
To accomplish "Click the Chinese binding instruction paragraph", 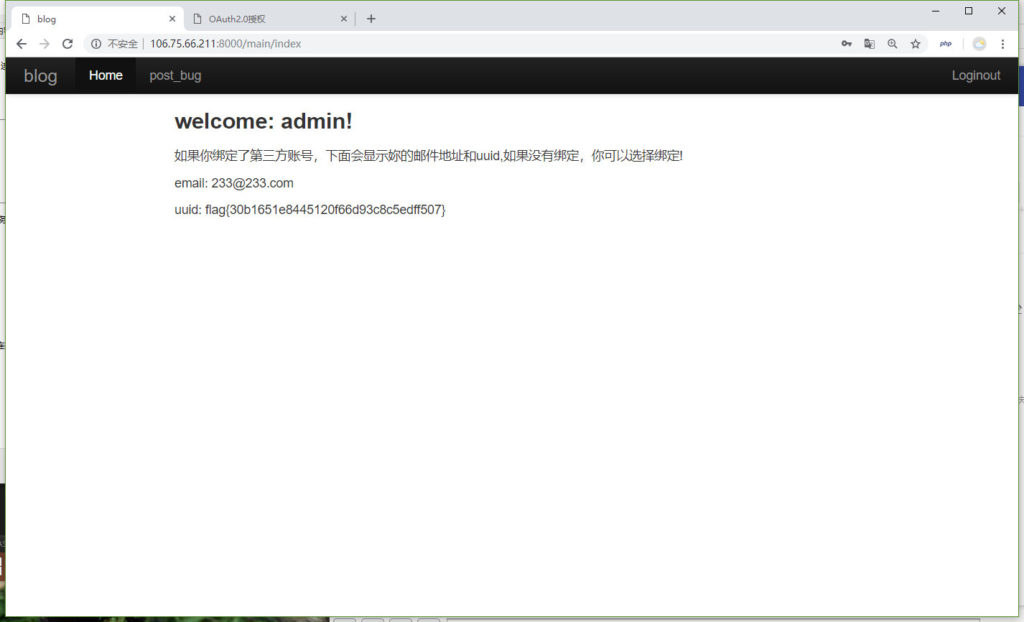I will pyautogui.click(x=428, y=156).
